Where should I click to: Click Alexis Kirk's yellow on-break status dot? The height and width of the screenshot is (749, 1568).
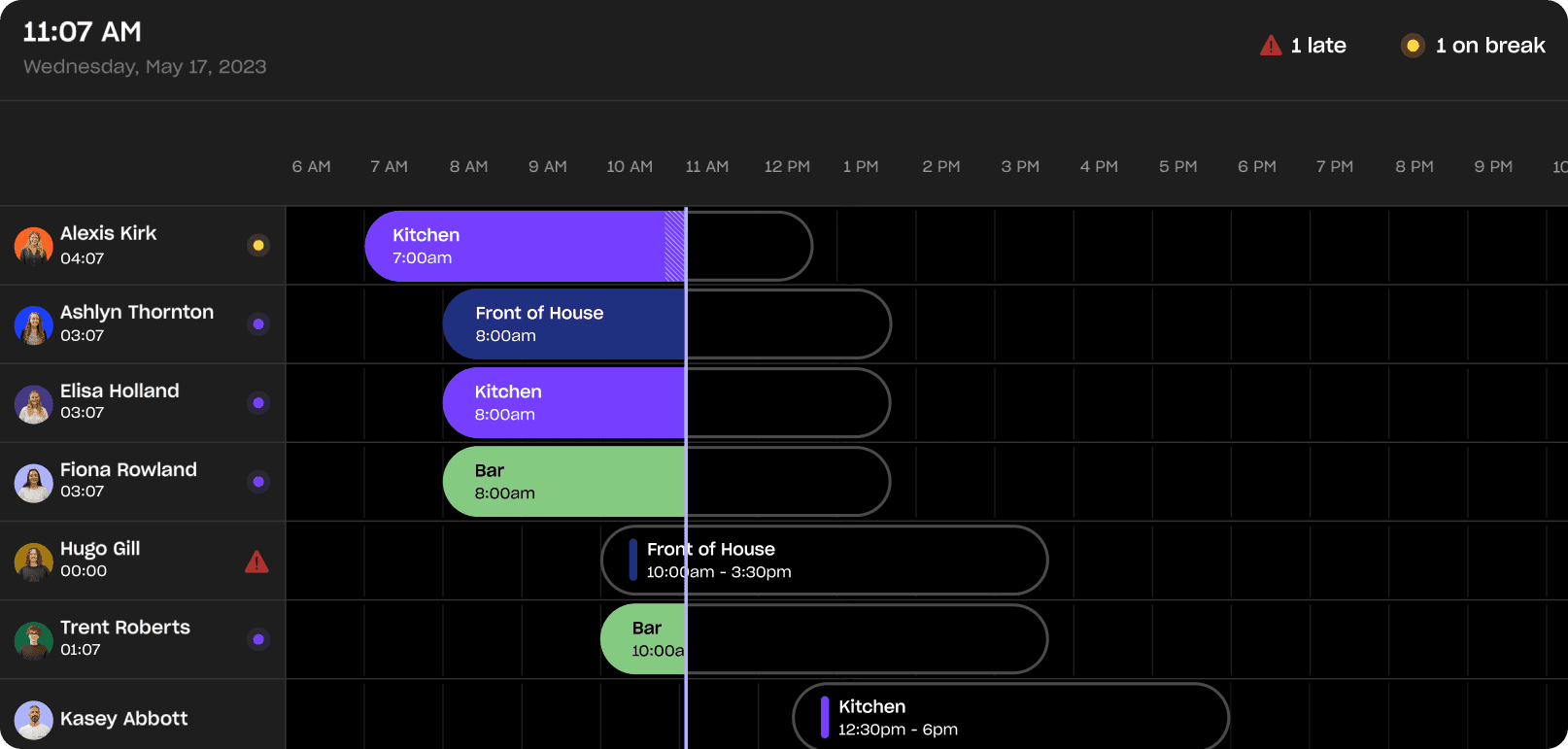pos(258,246)
